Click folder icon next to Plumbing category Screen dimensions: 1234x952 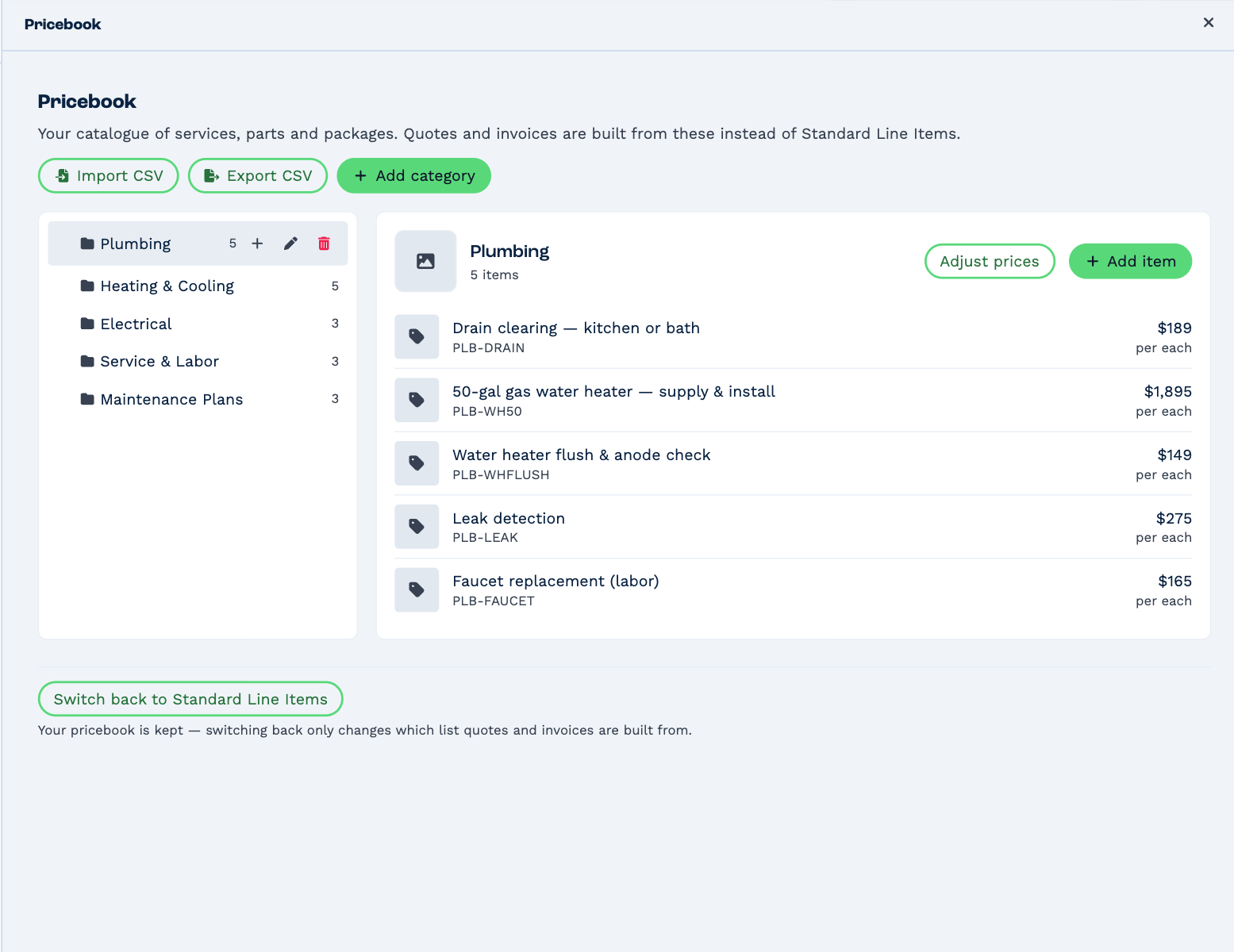(x=87, y=244)
